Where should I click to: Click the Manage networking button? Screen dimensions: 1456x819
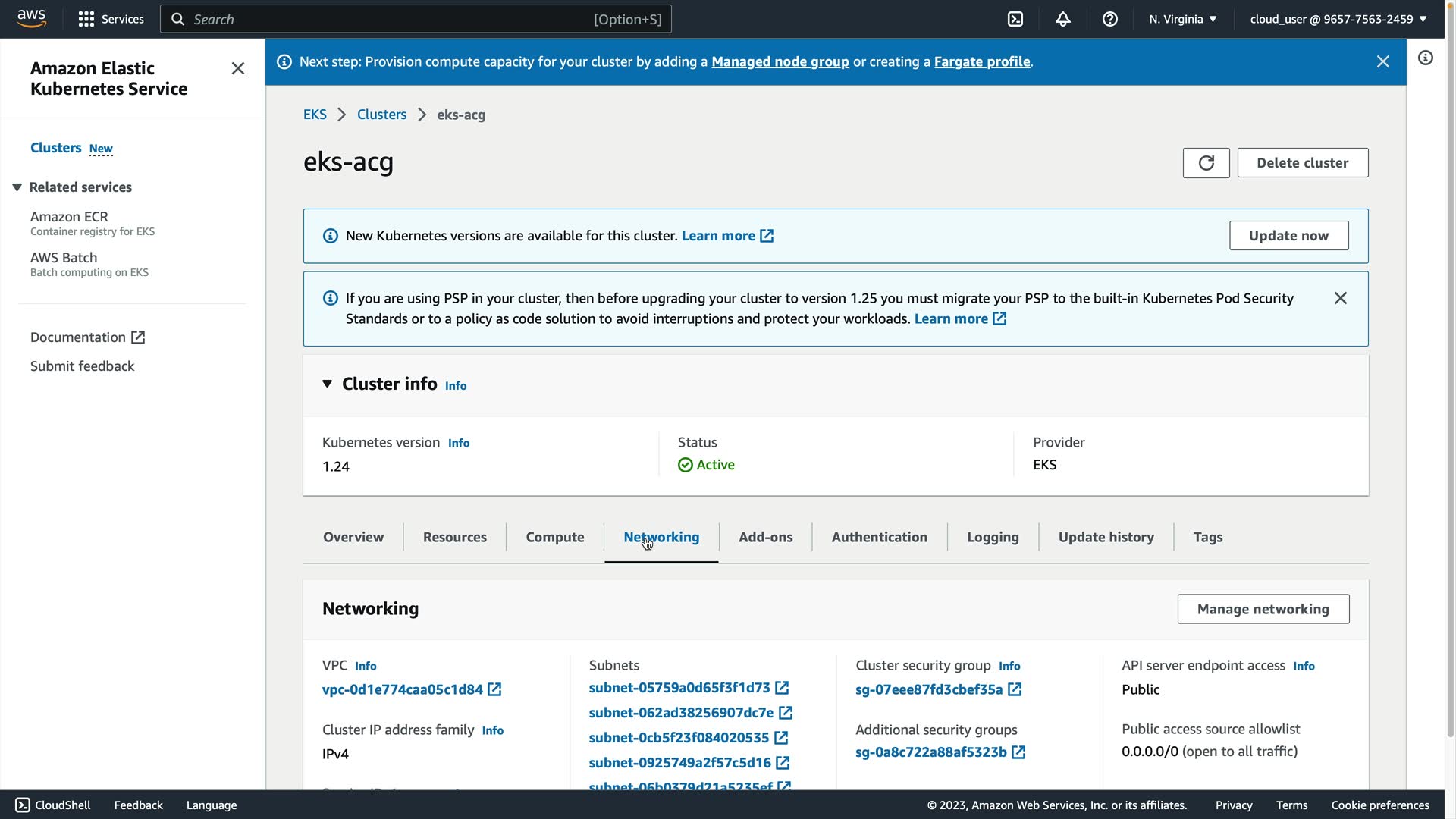tap(1263, 609)
